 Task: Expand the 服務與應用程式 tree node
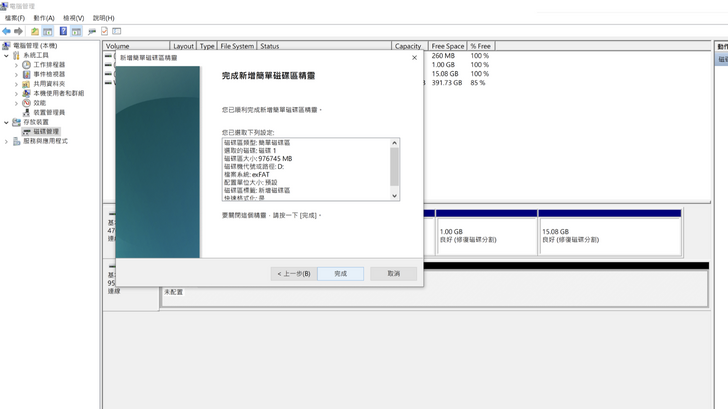tap(6, 141)
